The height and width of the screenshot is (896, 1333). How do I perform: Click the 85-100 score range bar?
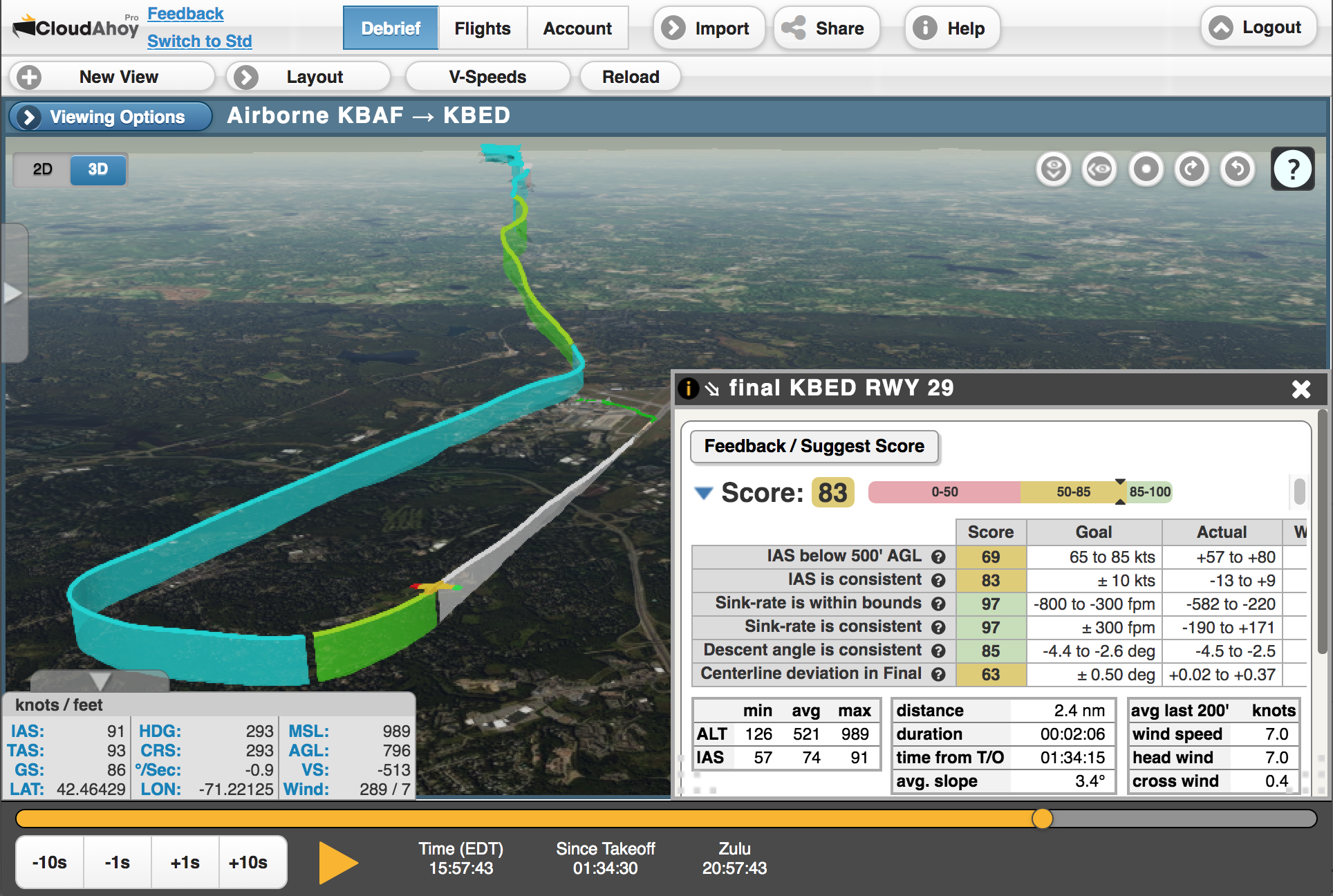click(x=1148, y=492)
